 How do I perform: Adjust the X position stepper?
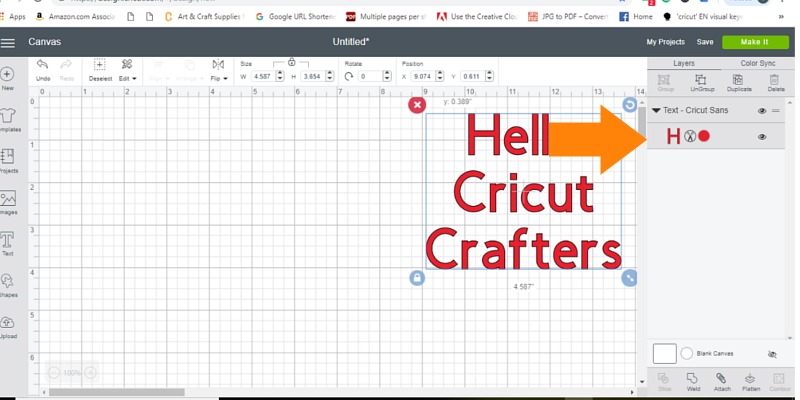[x=440, y=76]
